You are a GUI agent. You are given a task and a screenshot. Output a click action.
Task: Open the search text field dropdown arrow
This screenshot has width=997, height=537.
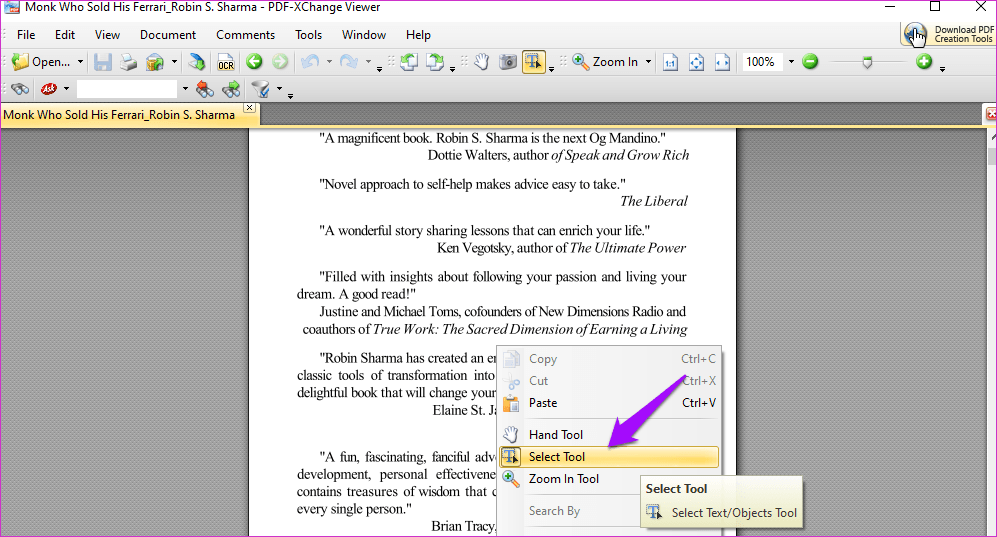[185, 89]
